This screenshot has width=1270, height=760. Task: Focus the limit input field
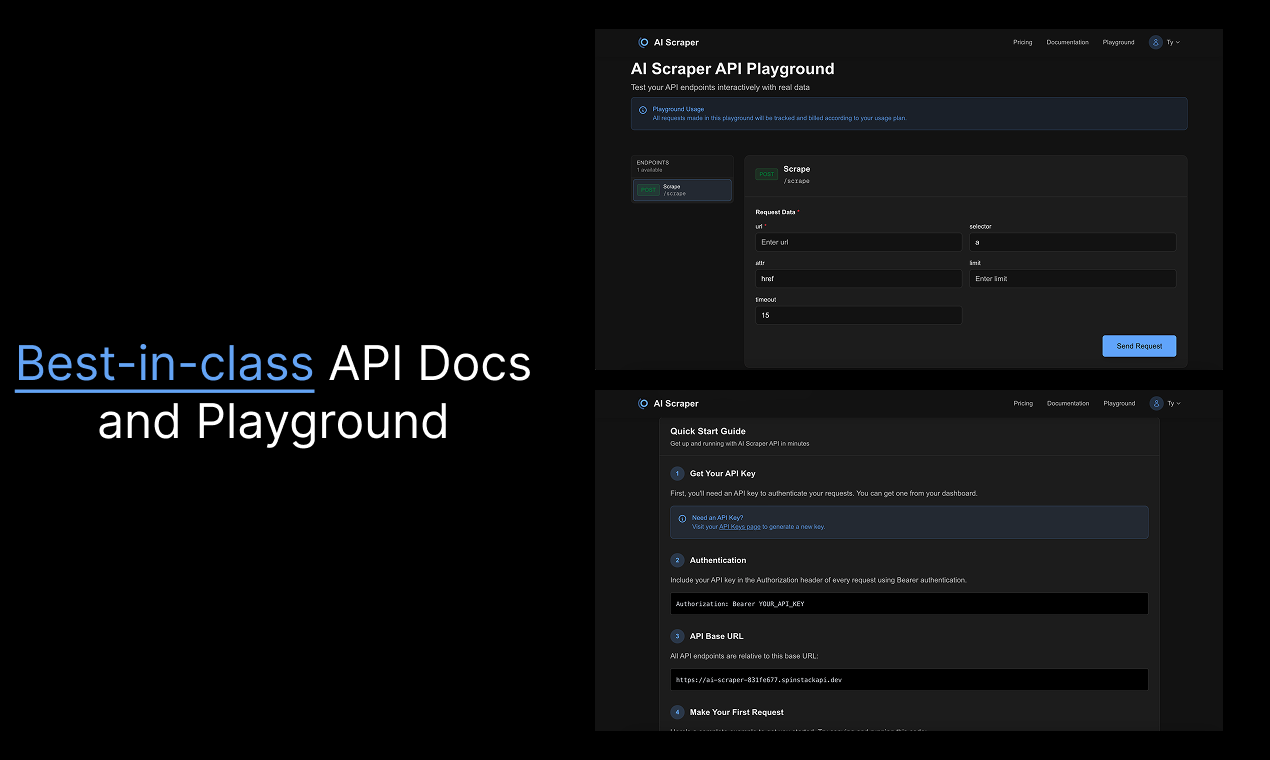tap(1072, 279)
